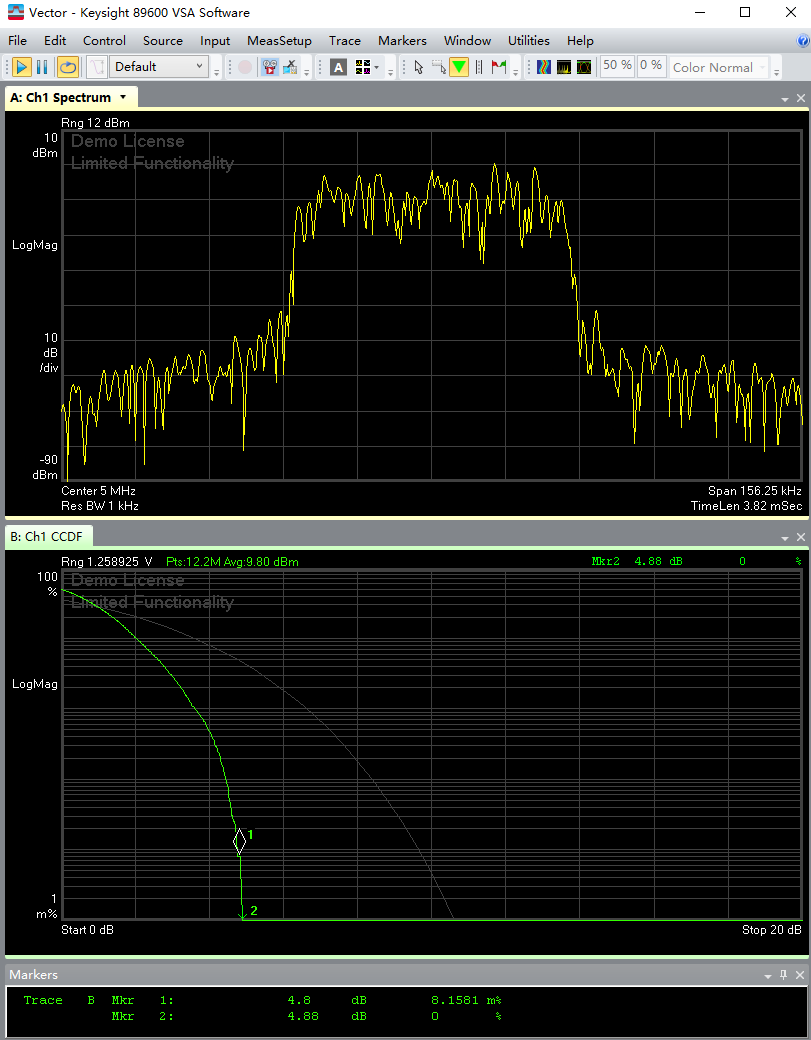
Task: Click the spectrogram color display icon
Action: point(544,67)
